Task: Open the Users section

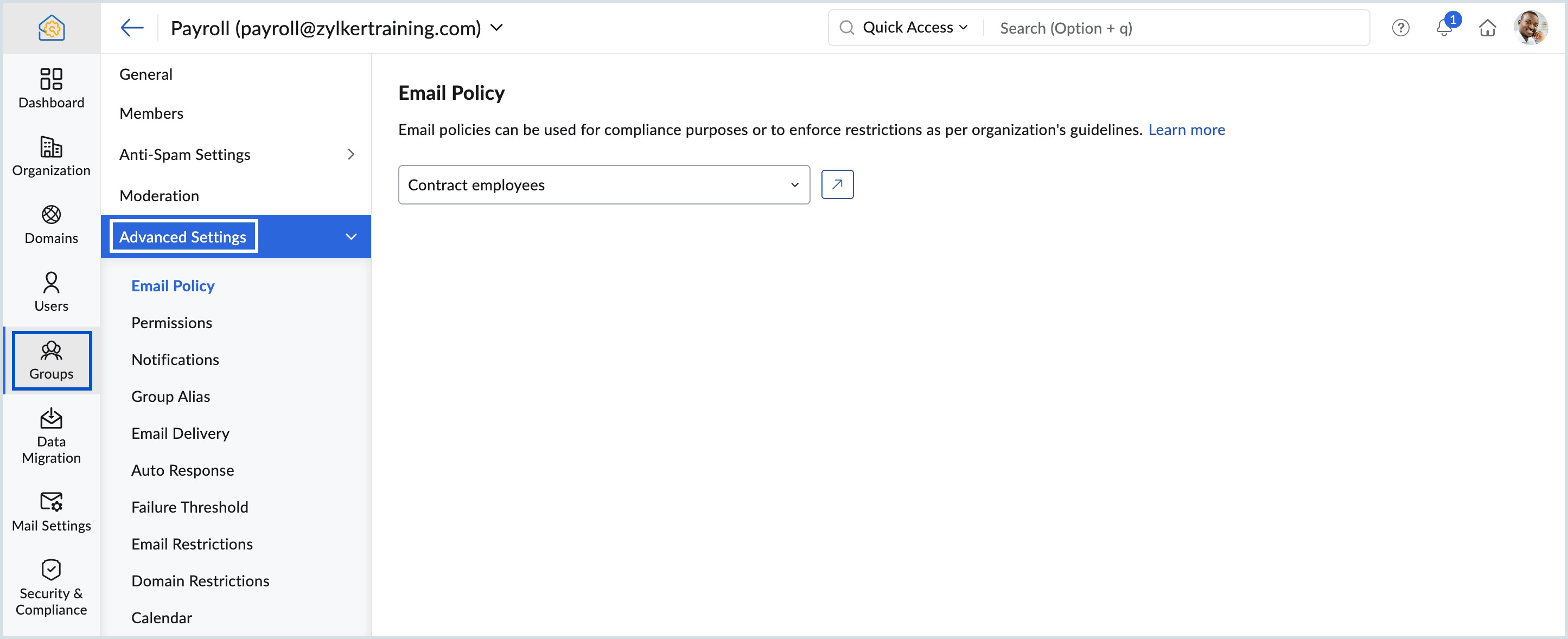Action: pos(51,292)
